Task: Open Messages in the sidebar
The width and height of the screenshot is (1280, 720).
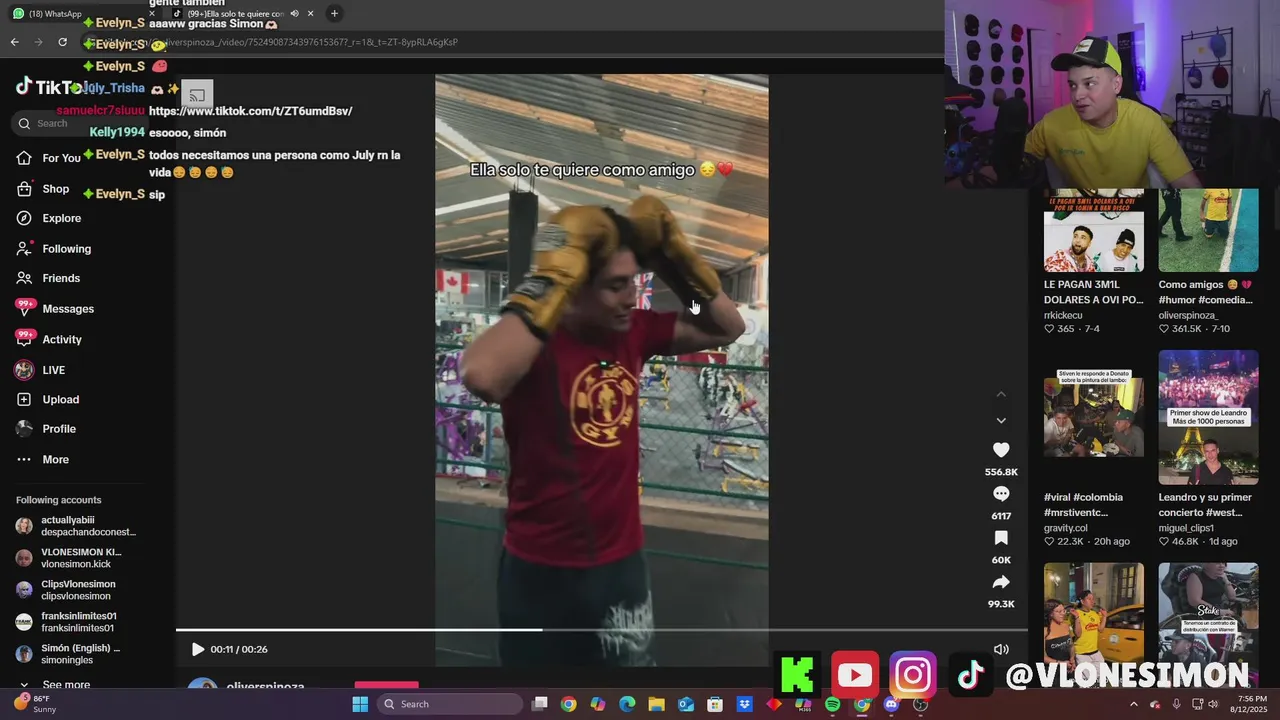Action: pos(55,309)
